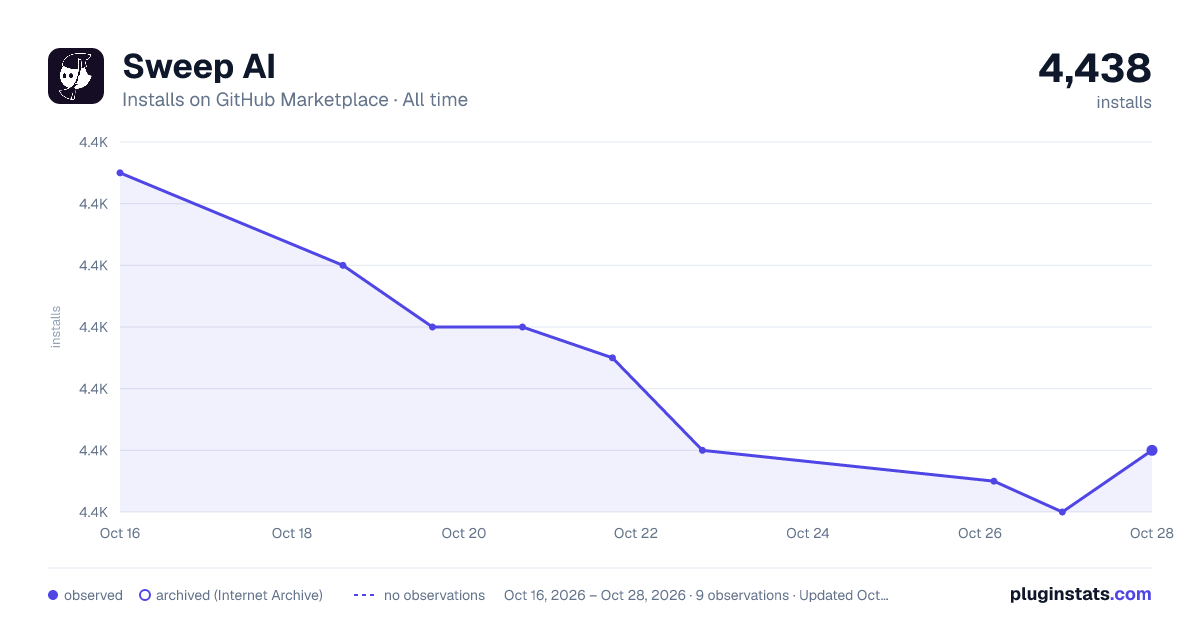Click the 'no observations' legend label
Screen dimensions: 1200x630
point(434,595)
